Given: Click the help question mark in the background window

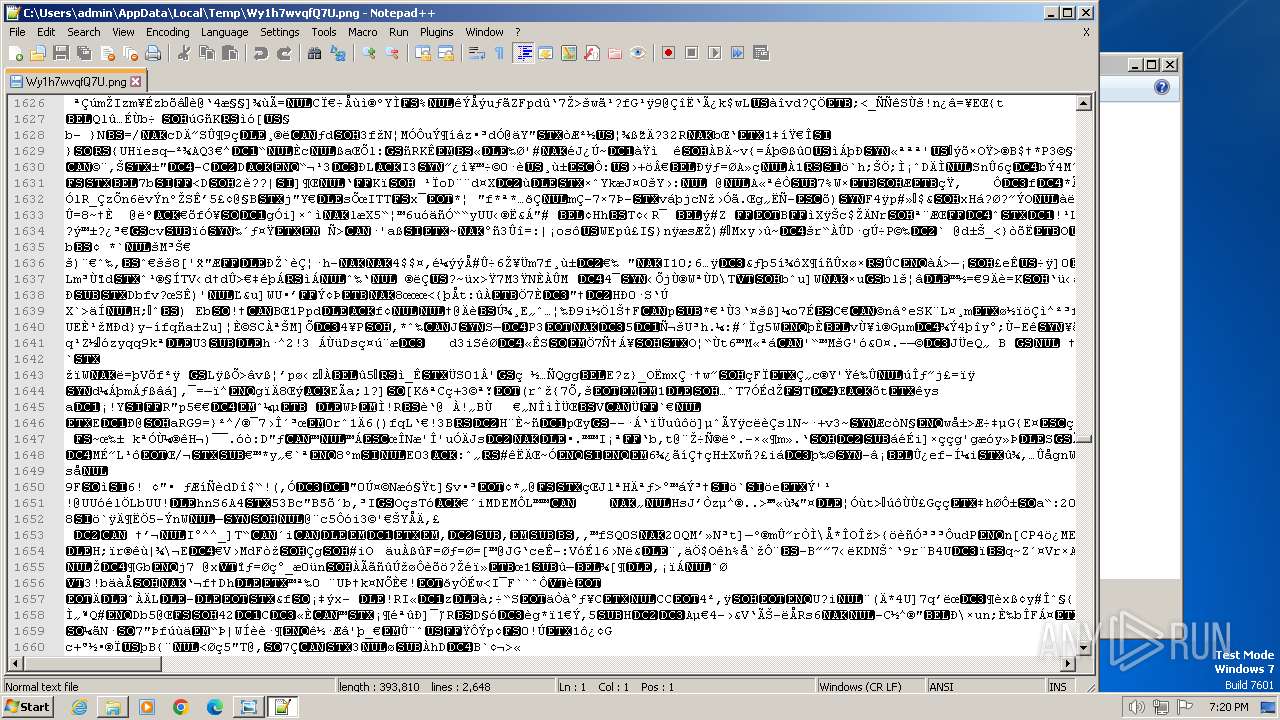Looking at the screenshot, I should pos(1161,87).
